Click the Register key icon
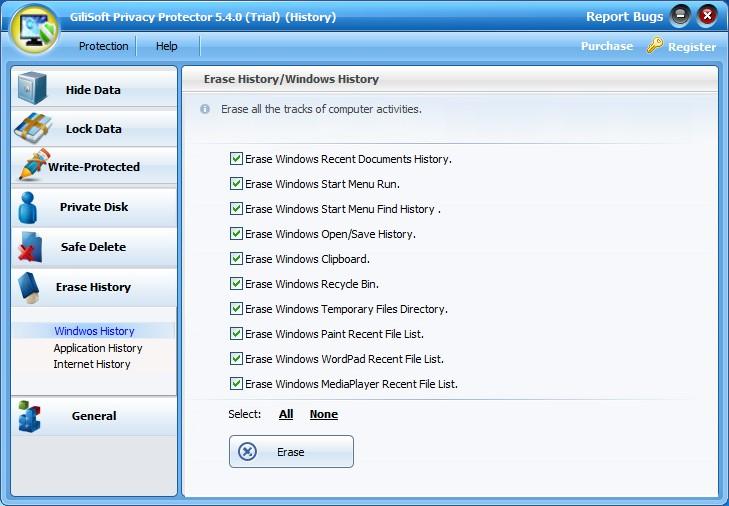The height and width of the screenshot is (506, 729). [655, 45]
